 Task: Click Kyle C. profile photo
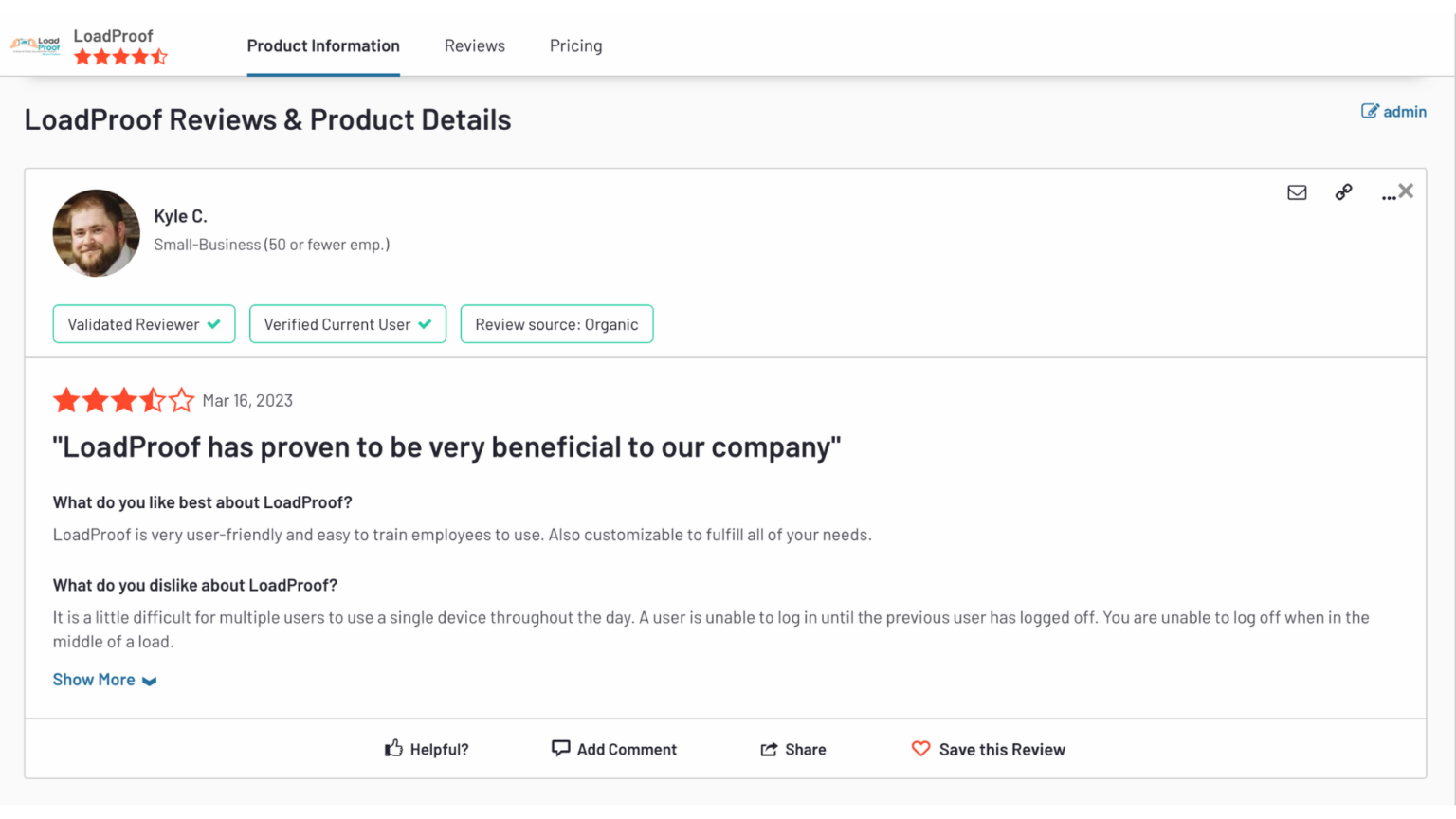tap(96, 233)
